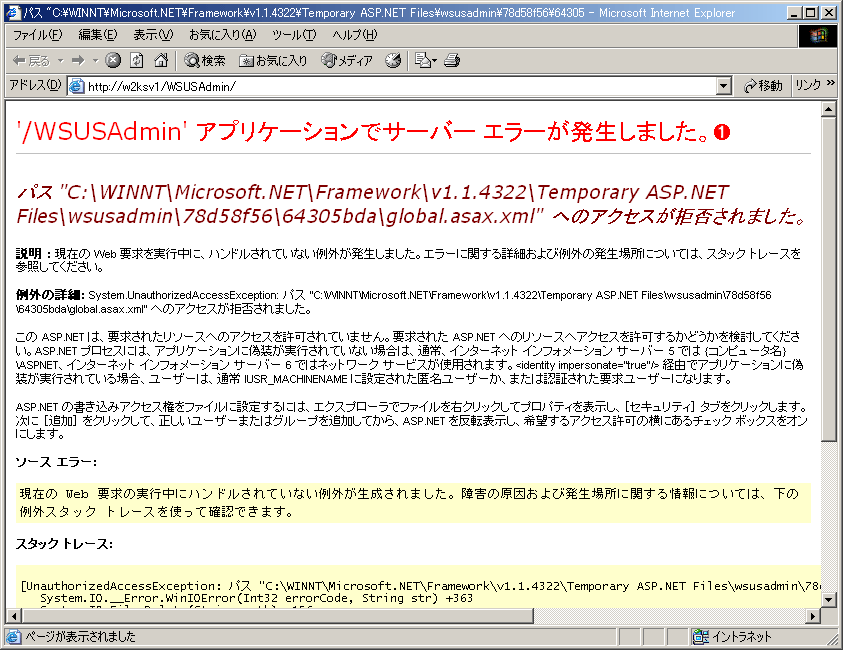Click the イントラネット zone status indicator
Screen dimensions: 843x650
(733, 637)
